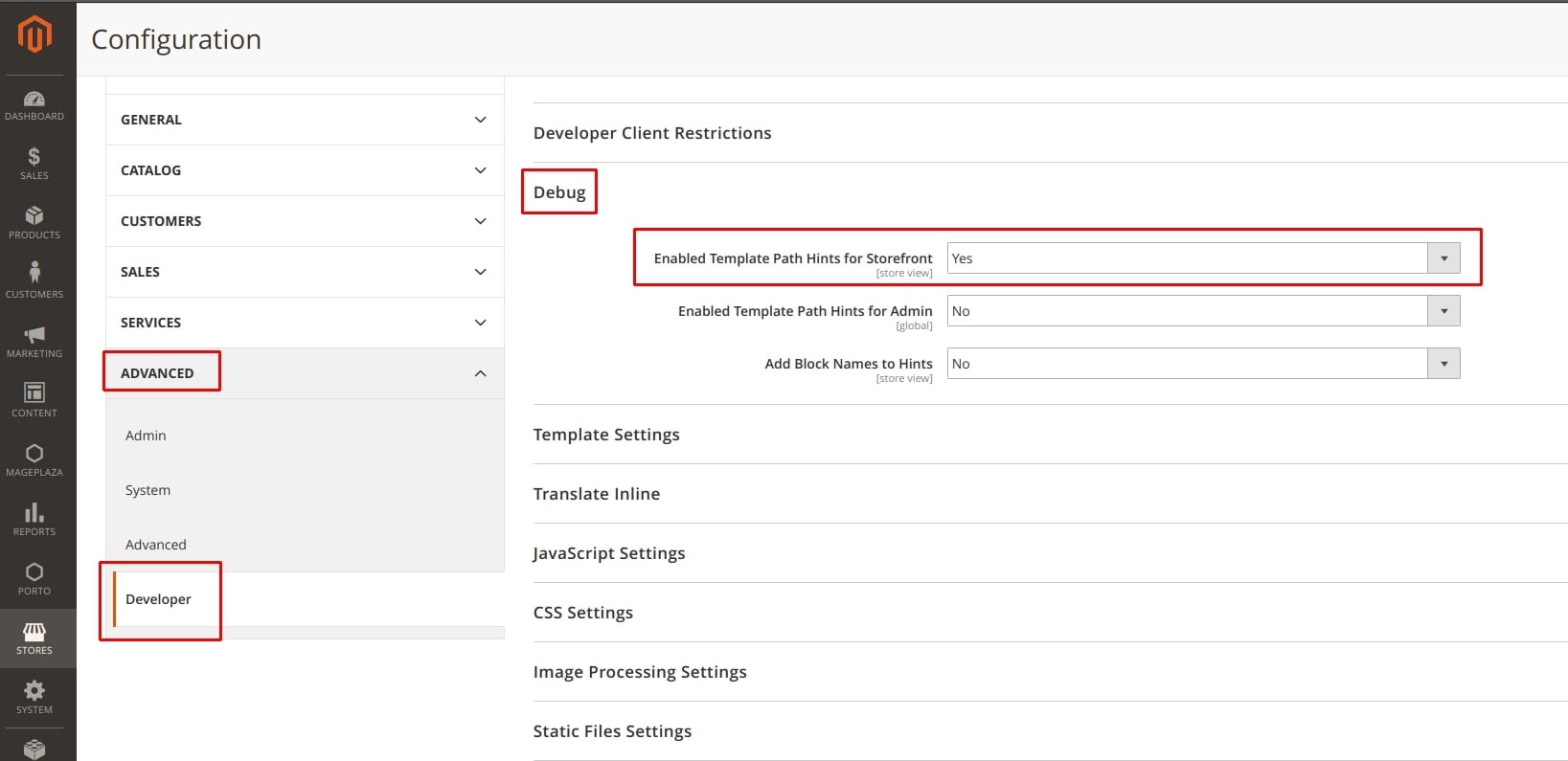
Task: Expand the SALES configuration section
Action: (x=305, y=272)
